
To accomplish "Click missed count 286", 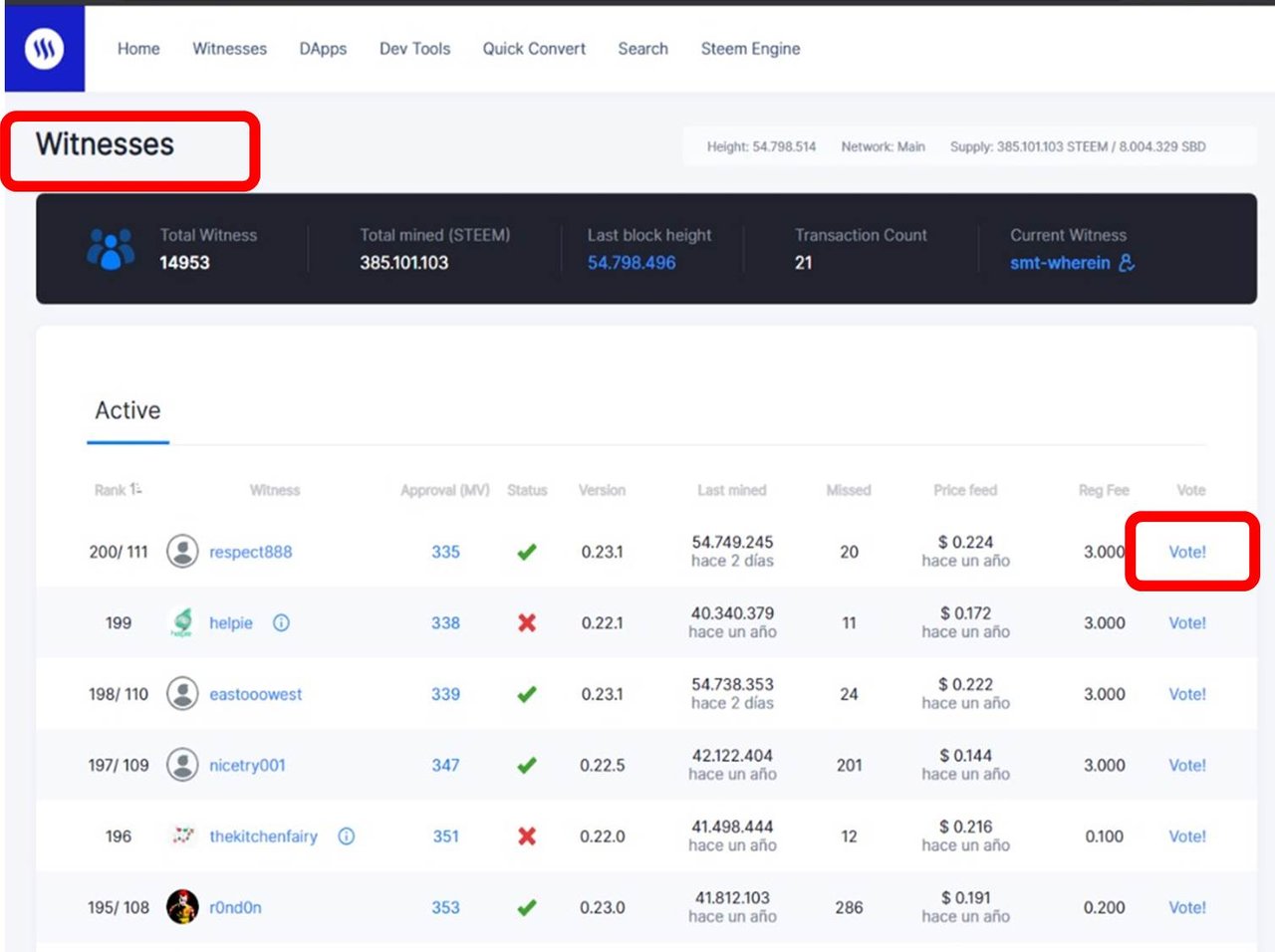I will click(x=849, y=908).
